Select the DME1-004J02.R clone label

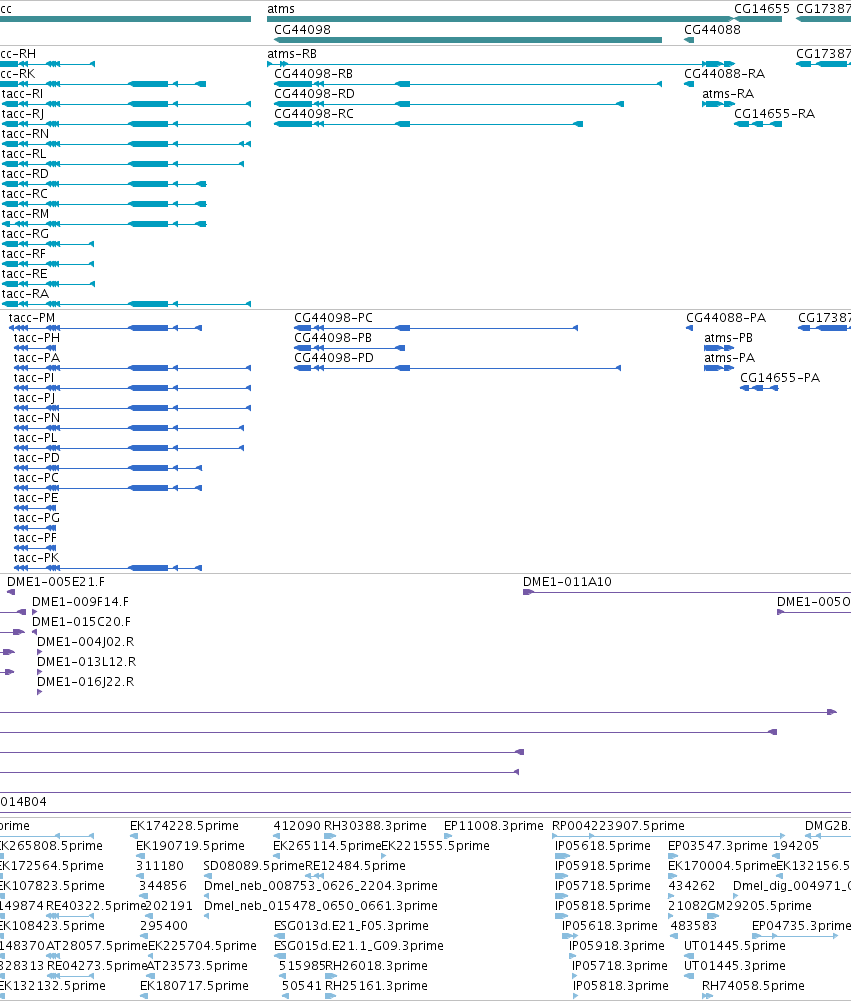pos(86,642)
